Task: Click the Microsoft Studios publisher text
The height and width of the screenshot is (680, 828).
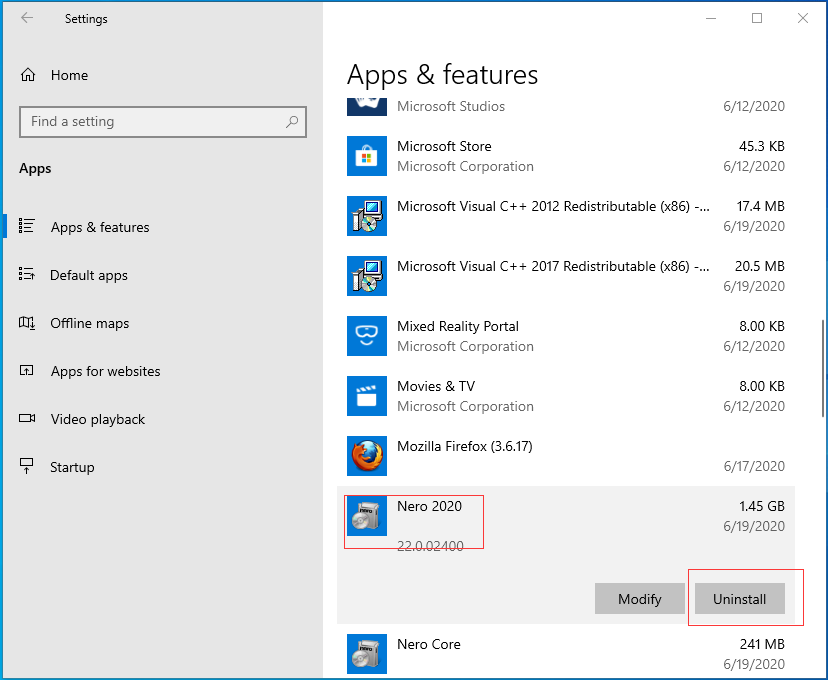Action: [451, 106]
